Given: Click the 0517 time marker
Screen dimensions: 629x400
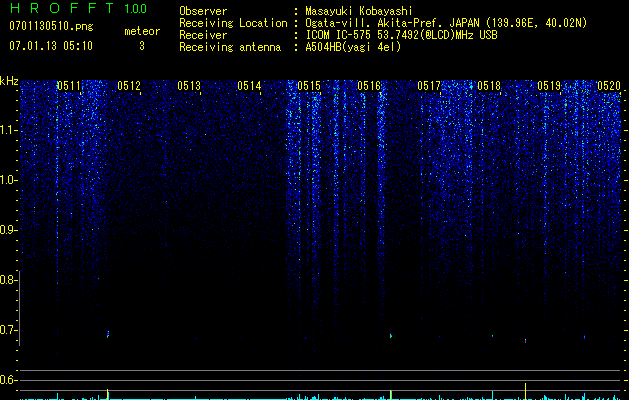Looking at the screenshot, I should point(429,86).
